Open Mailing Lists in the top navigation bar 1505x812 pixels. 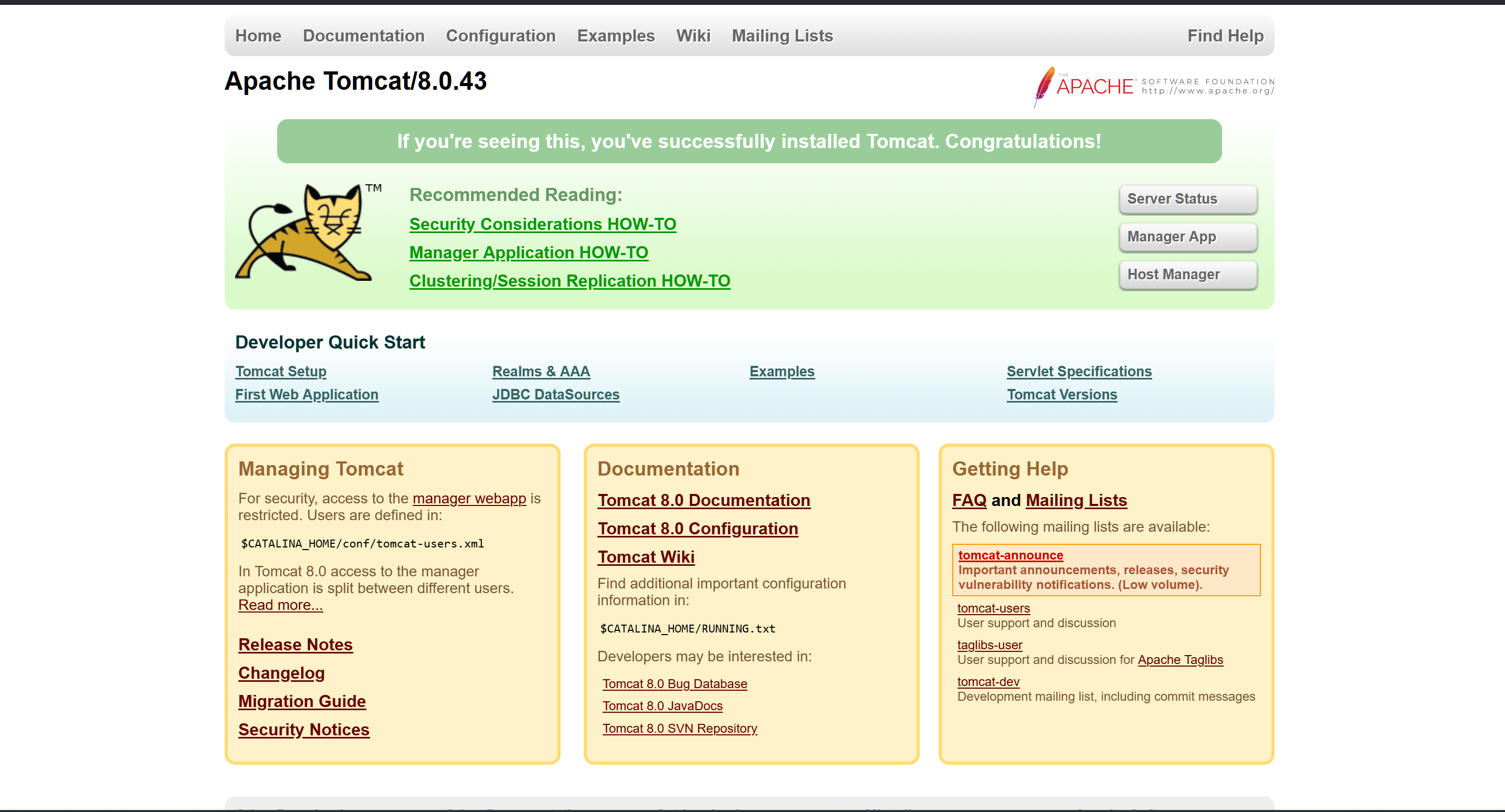click(x=782, y=36)
